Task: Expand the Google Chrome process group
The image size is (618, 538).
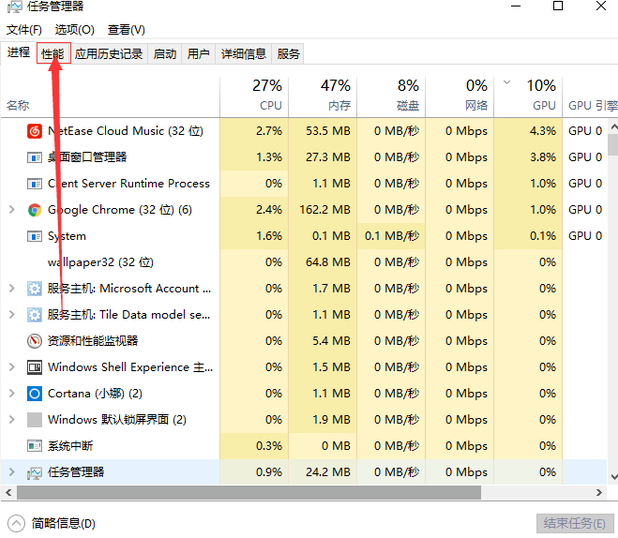Action: 12,210
